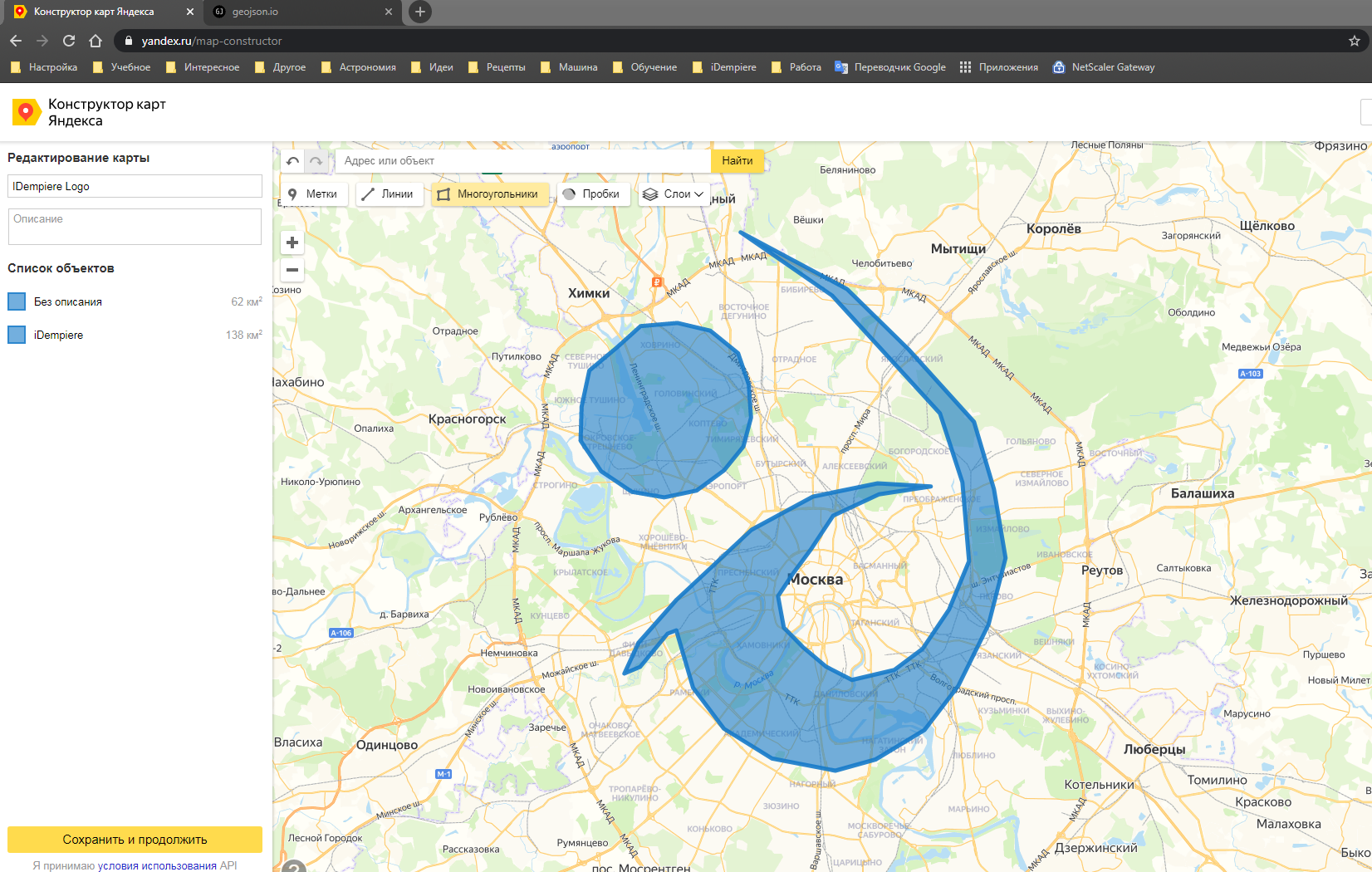Click the blue swatch beside iDempiere
The height and width of the screenshot is (872, 1372).
click(x=17, y=335)
